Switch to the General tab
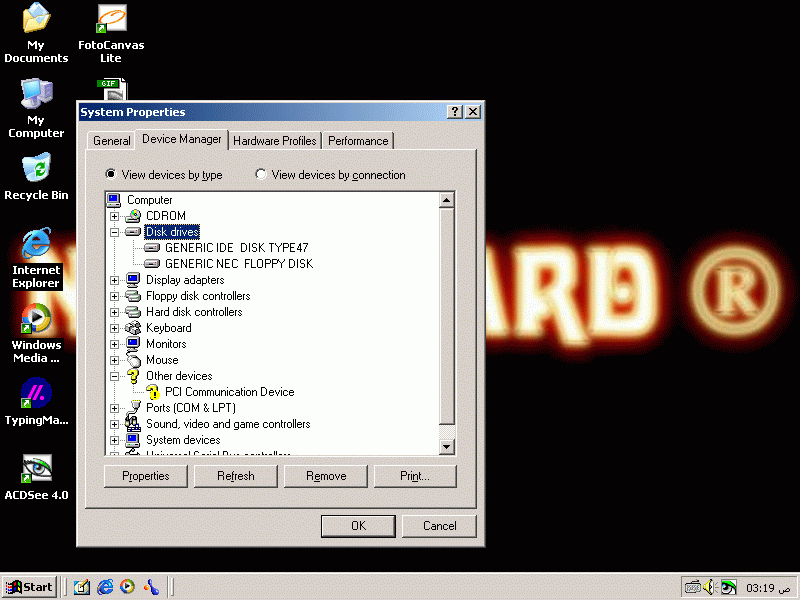 pos(112,141)
